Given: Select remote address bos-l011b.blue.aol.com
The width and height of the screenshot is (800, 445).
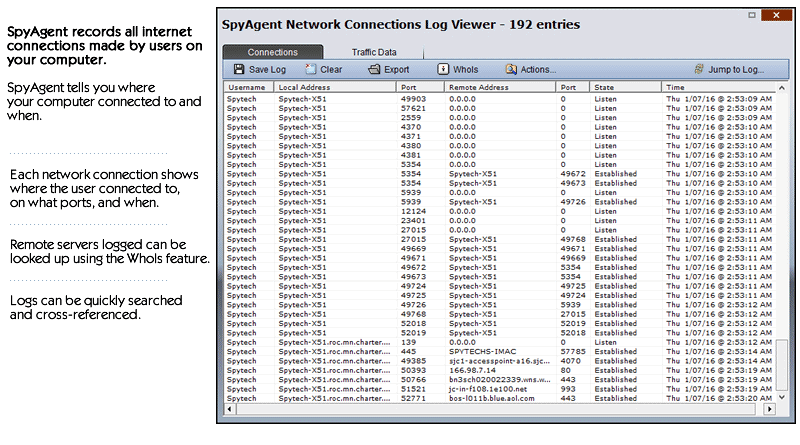Looking at the screenshot, I should 491,398.
